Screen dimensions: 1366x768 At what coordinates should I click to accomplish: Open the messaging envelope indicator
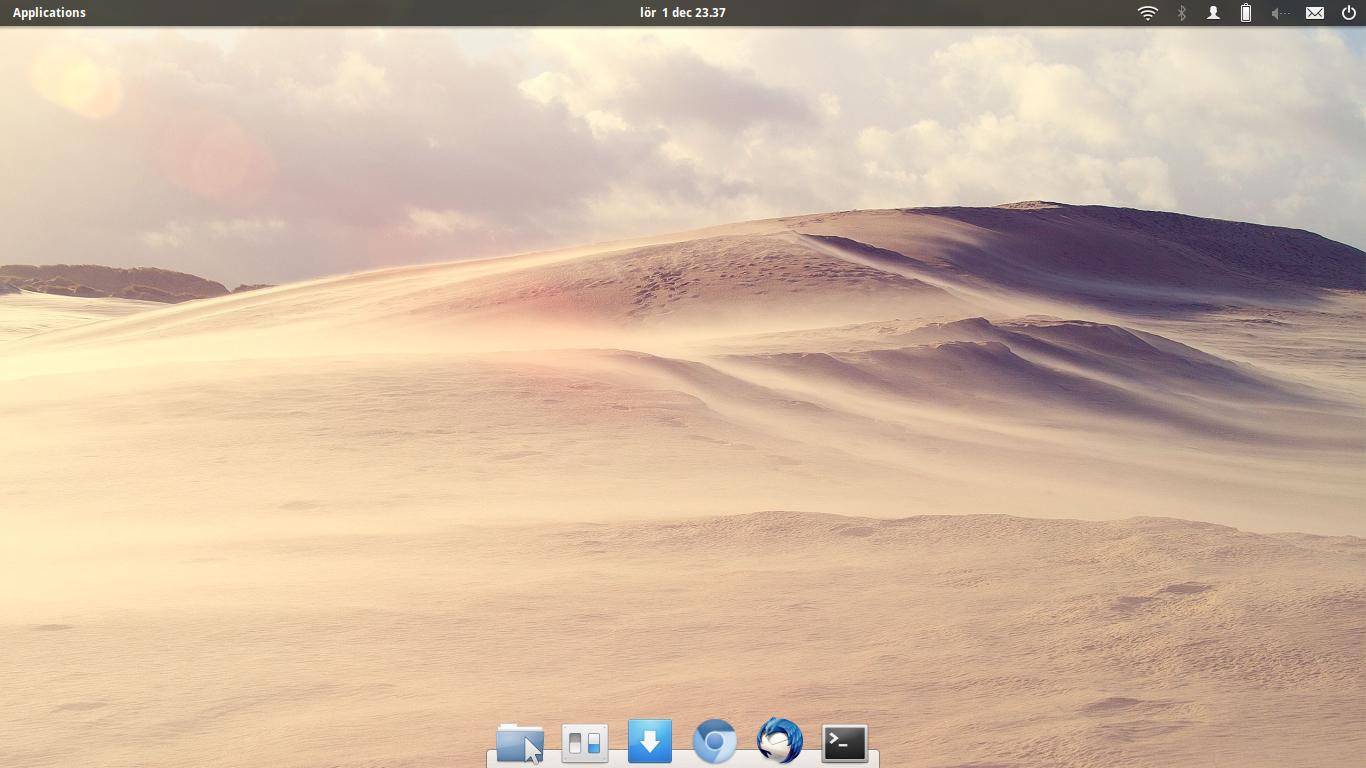[x=1315, y=13]
